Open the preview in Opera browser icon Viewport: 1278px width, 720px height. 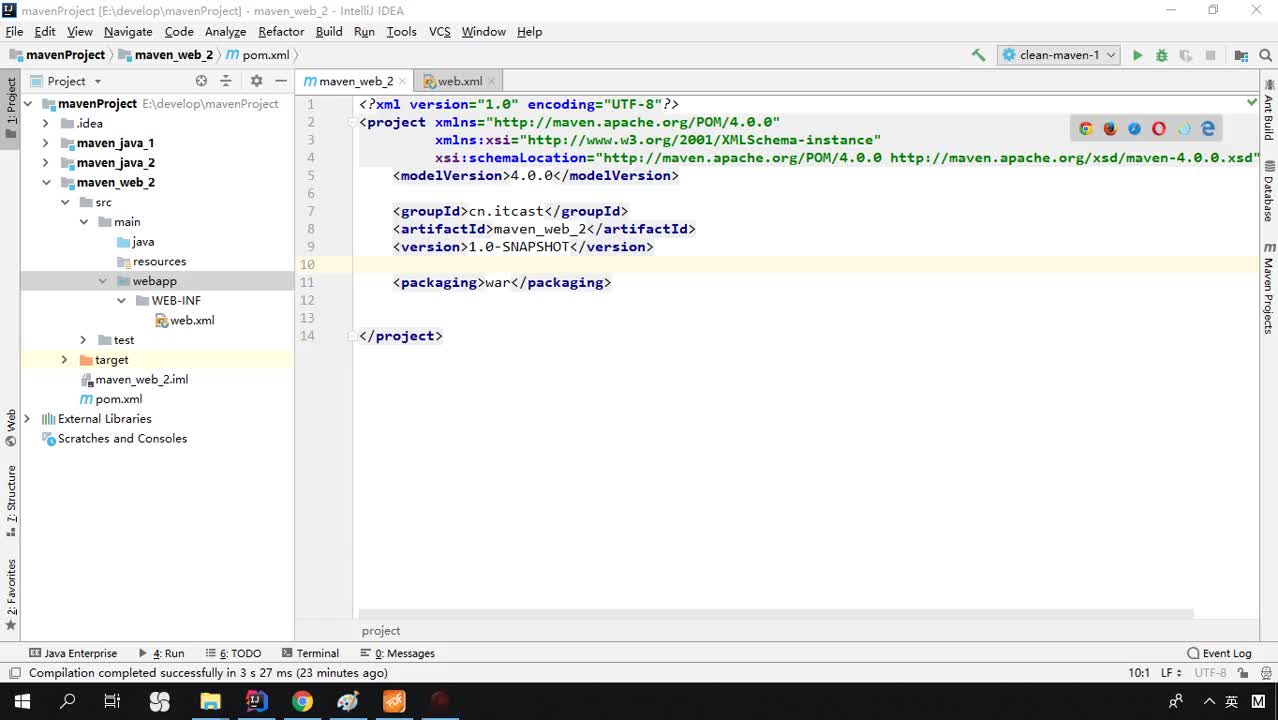coord(1159,128)
